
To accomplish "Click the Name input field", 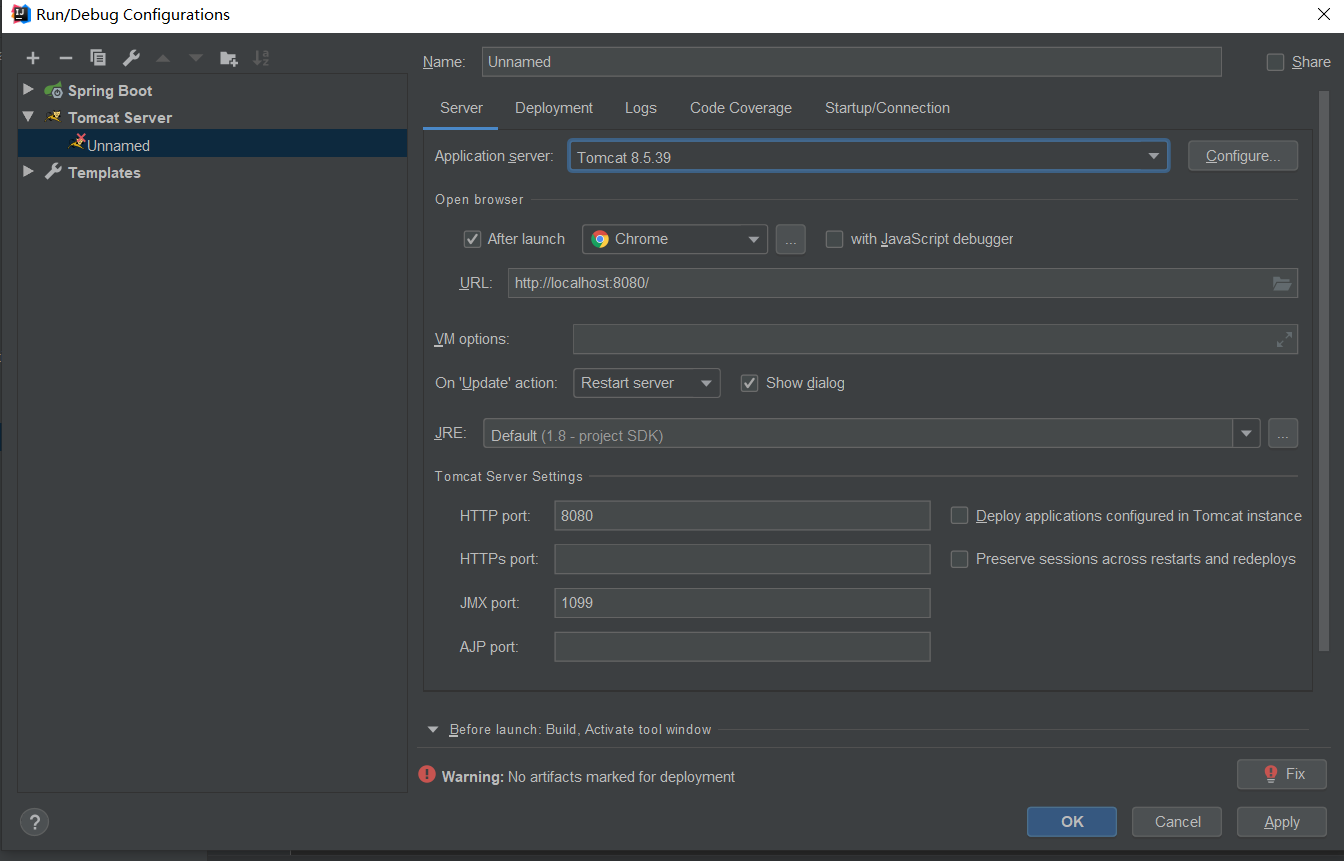I will [x=852, y=62].
